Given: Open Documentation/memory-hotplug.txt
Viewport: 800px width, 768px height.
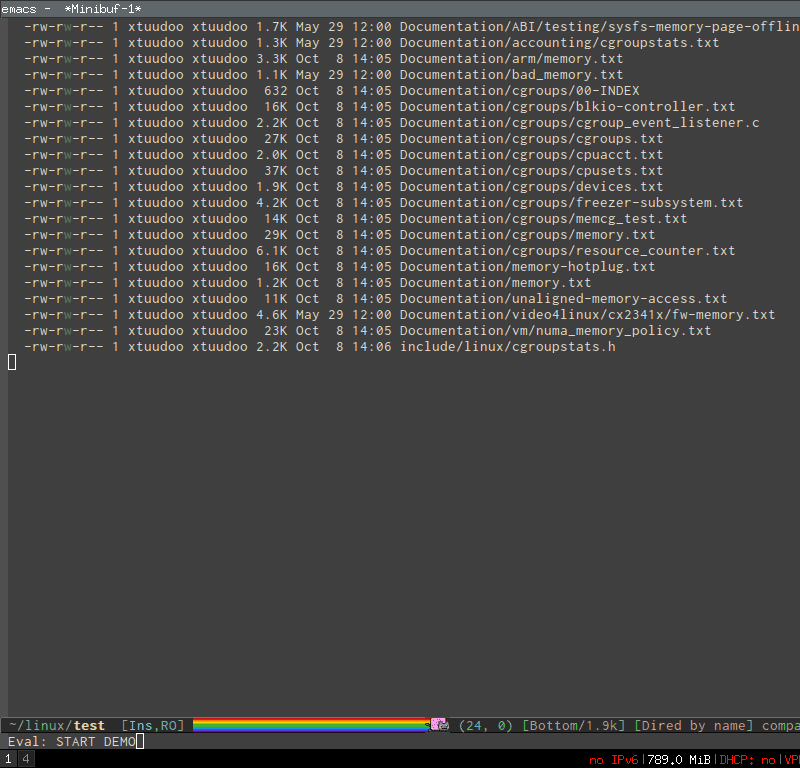Looking at the screenshot, I should (527, 266).
